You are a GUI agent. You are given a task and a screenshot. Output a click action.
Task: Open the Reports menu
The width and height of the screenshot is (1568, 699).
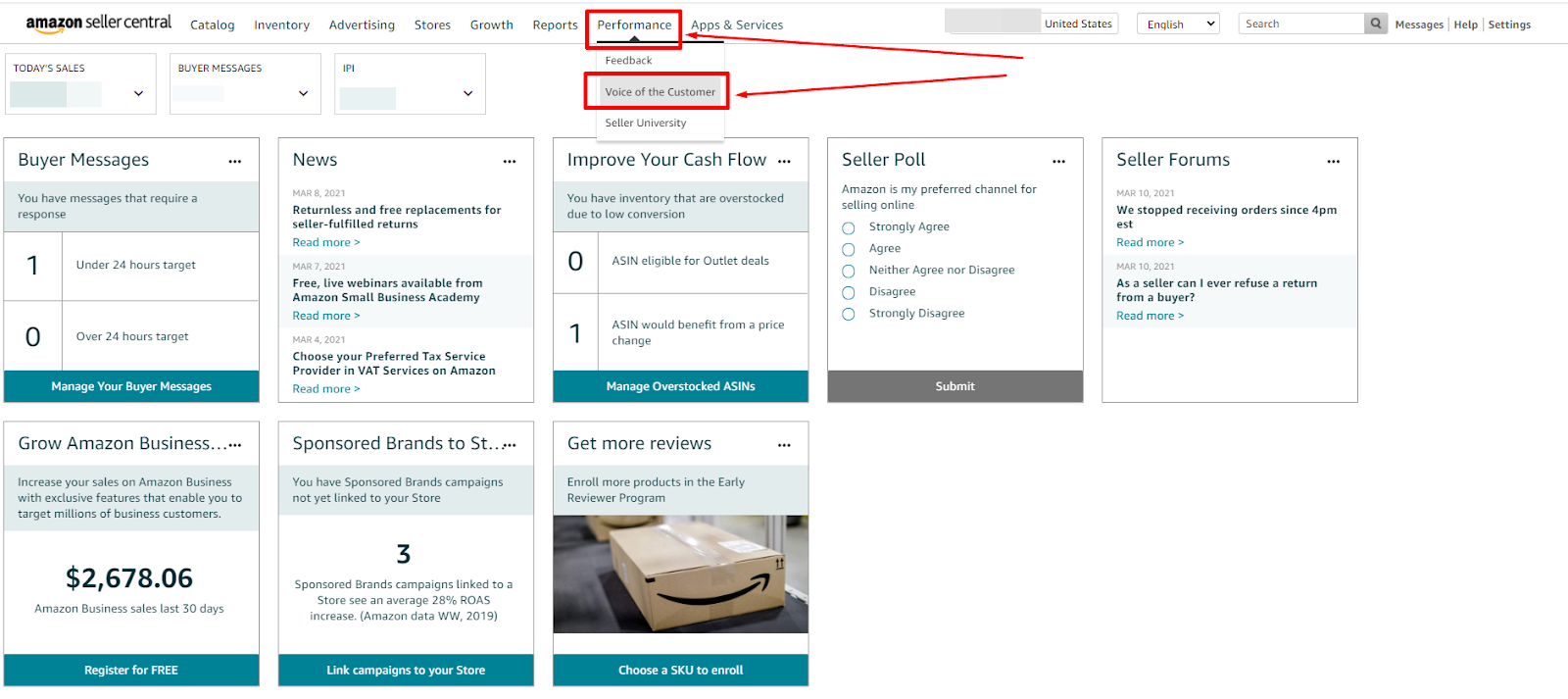pos(556,25)
